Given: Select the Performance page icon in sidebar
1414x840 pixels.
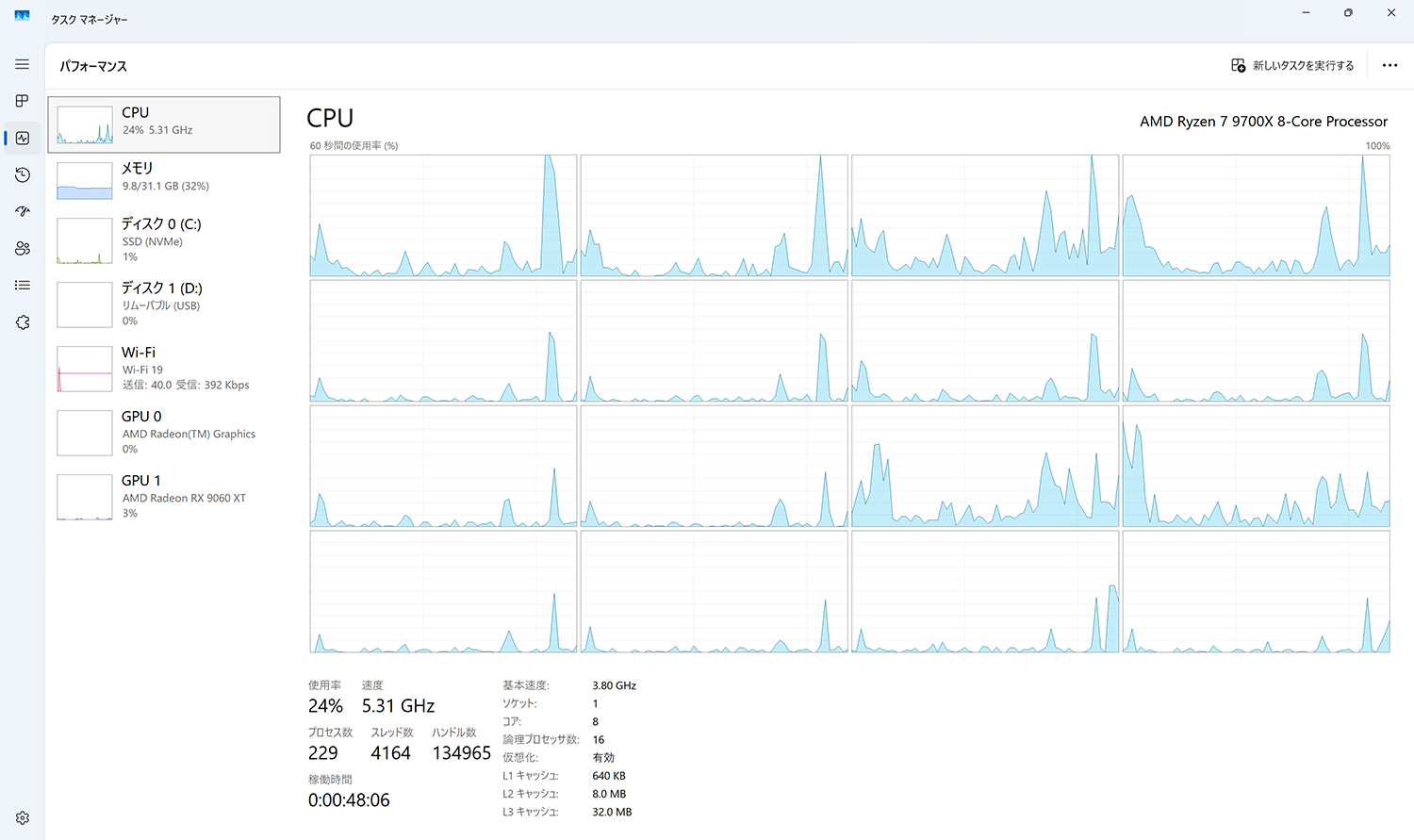Looking at the screenshot, I should pyautogui.click(x=23, y=138).
